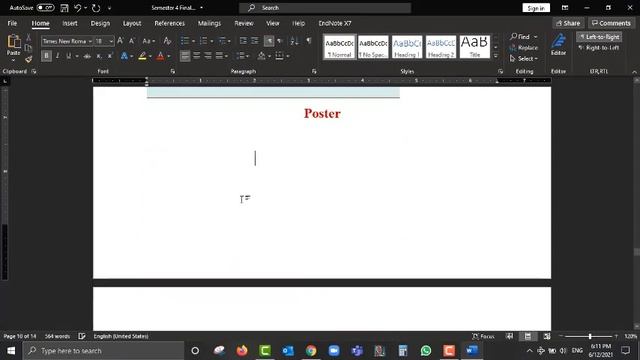Center align the paragraph

[196, 56]
